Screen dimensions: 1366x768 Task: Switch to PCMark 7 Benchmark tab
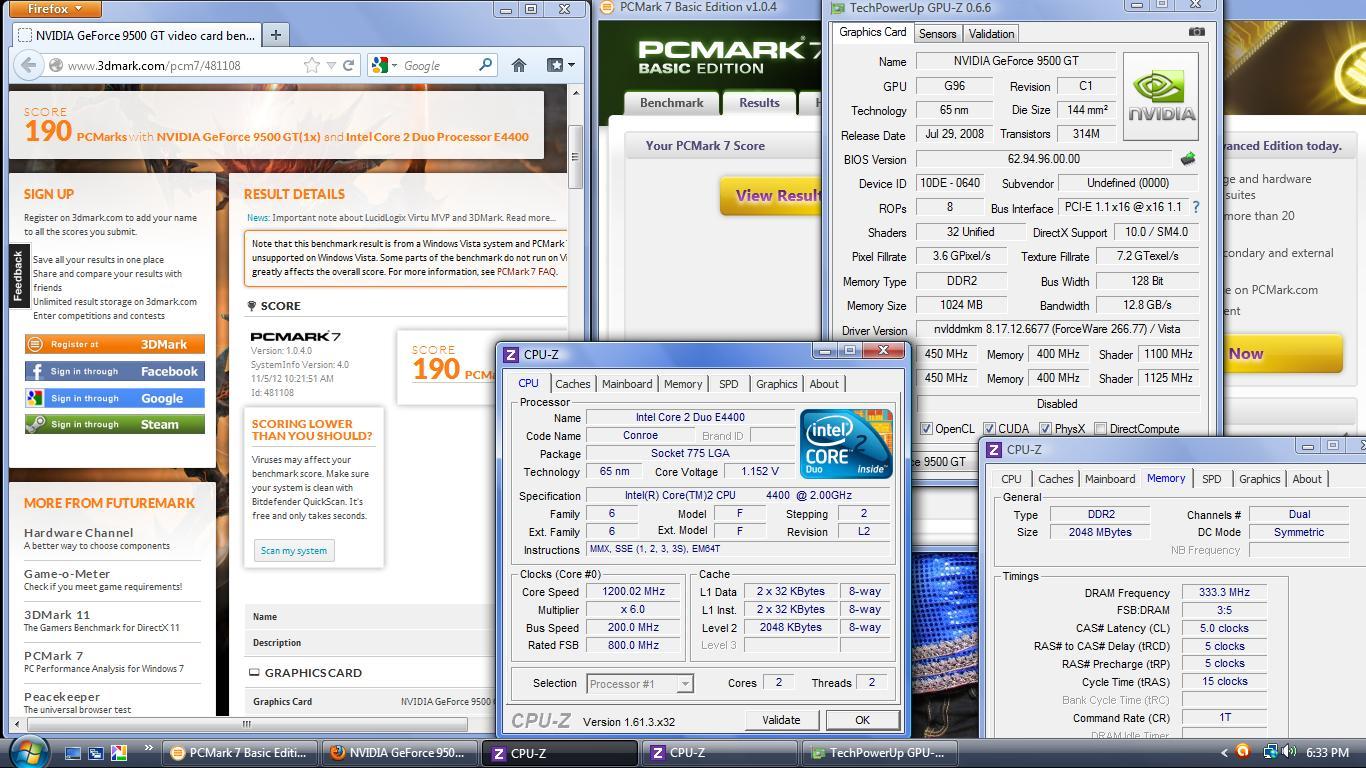pyautogui.click(x=671, y=103)
